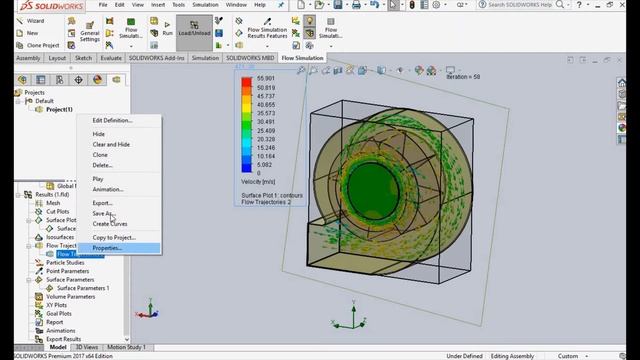Select Project(1) in the projects tree

point(59,109)
